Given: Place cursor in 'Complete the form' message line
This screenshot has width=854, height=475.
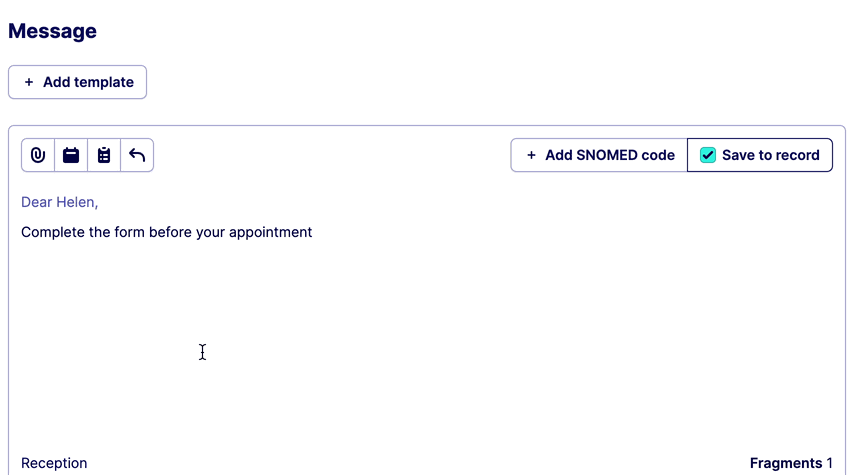Looking at the screenshot, I should (166, 232).
